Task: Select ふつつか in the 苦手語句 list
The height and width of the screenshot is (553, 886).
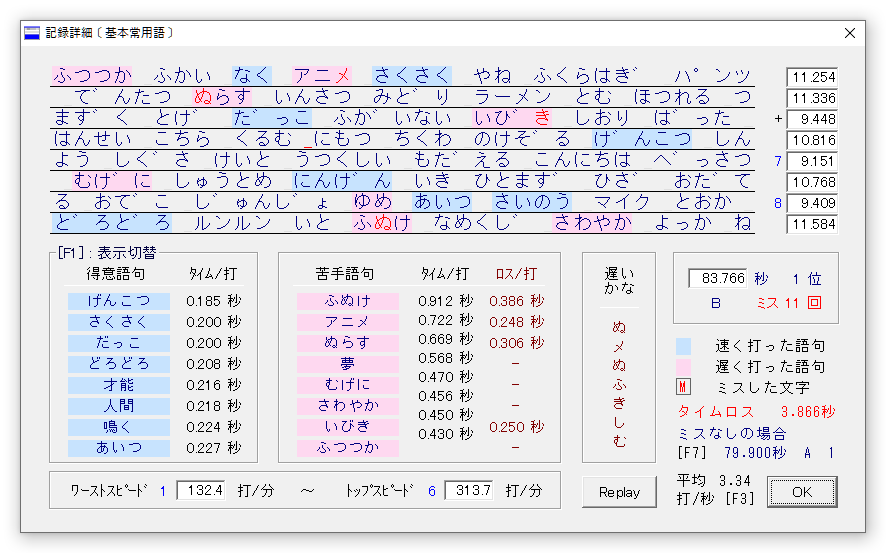Action: (x=348, y=448)
